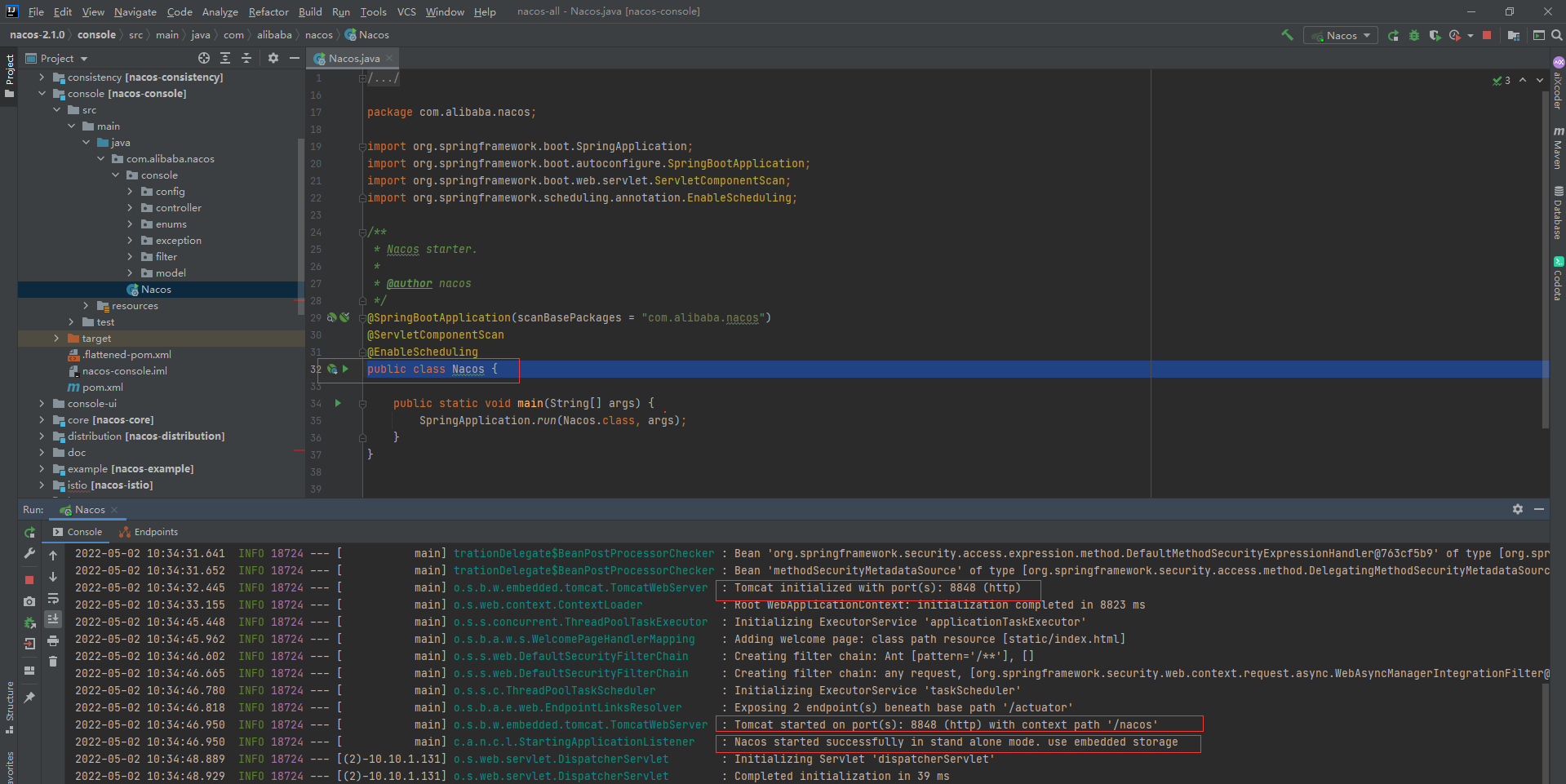Switch to the Endpoints tab
This screenshot has width=1566, height=784.
coord(149,532)
